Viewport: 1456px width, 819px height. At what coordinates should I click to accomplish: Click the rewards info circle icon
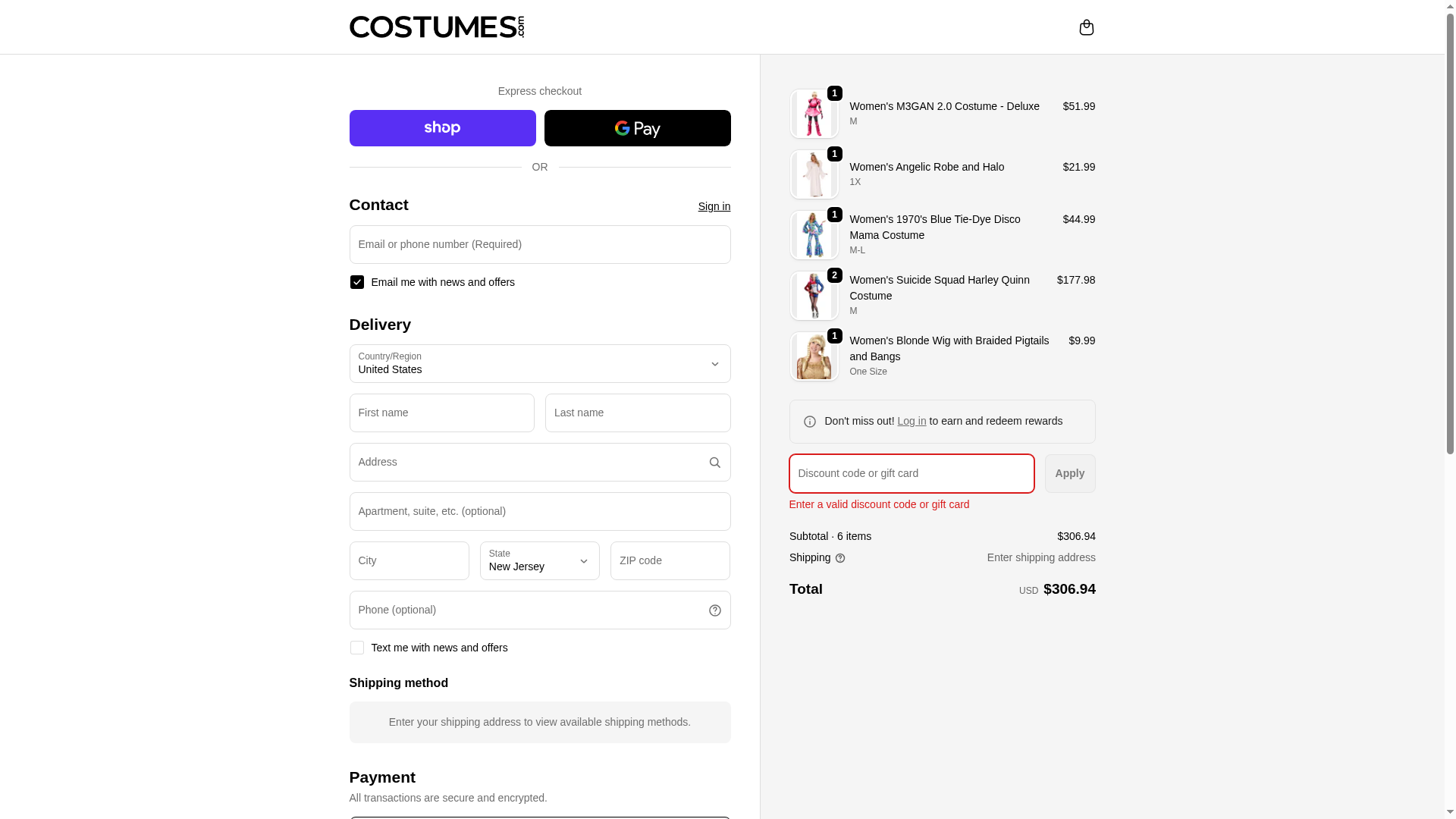(x=810, y=422)
